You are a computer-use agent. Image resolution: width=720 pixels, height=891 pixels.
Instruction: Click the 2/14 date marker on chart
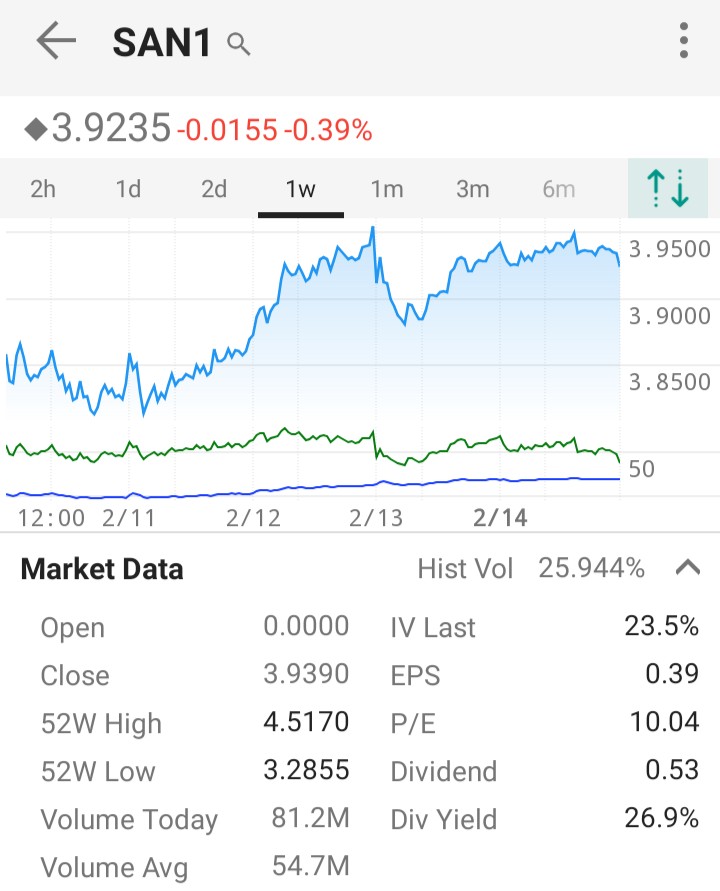click(500, 517)
